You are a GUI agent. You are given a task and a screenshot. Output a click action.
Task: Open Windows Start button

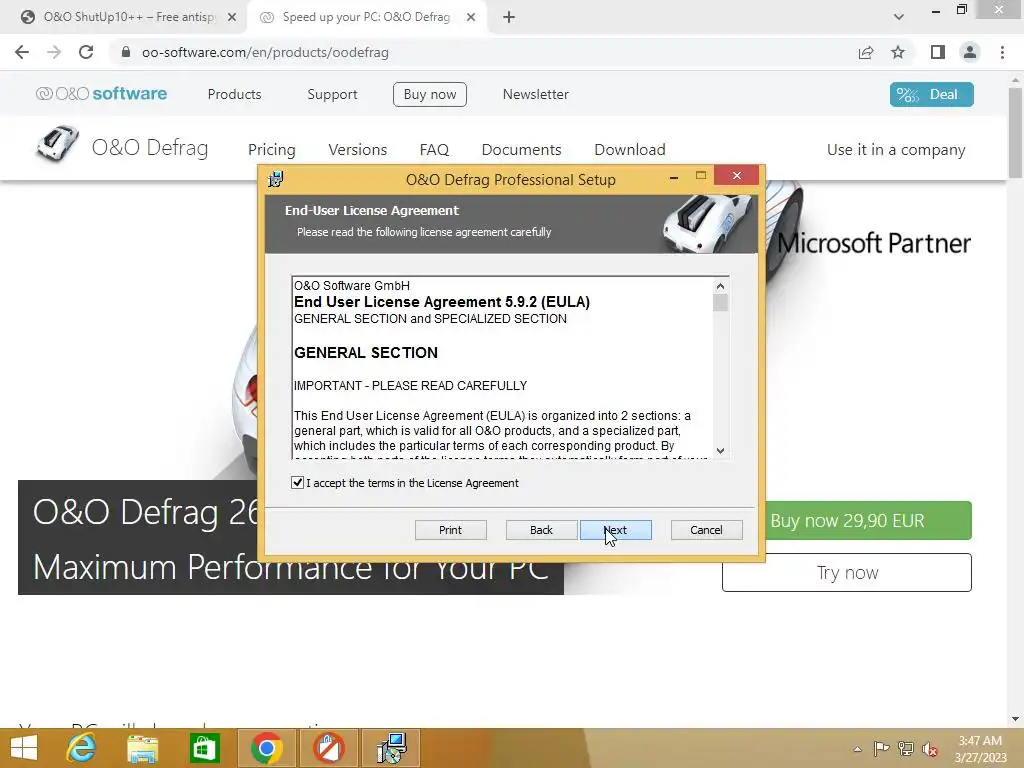point(24,748)
